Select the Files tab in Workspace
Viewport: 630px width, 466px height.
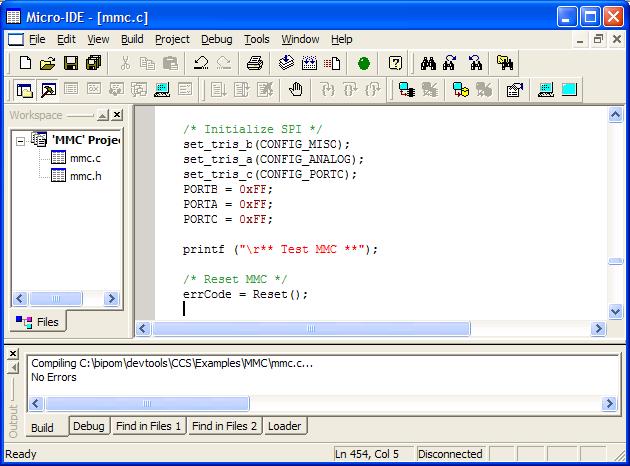pyautogui.click(x=37, y=322)
